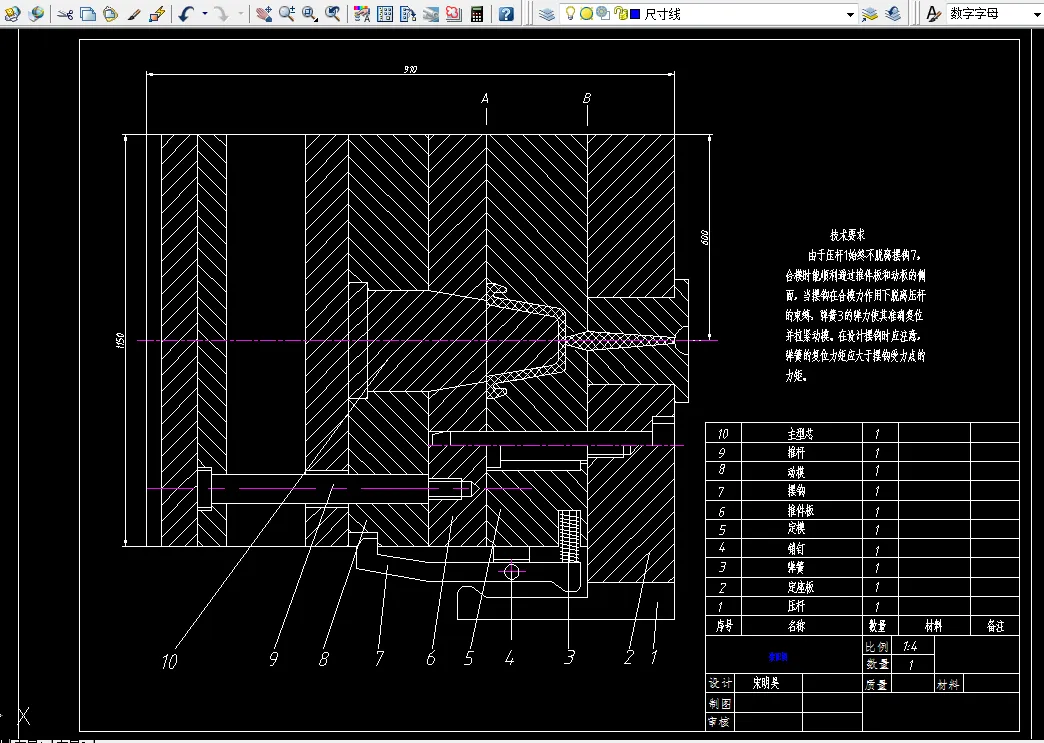Click the Paste clipboard icon
Screen dimensions: 1044x743
pyautogui.click(x=111, y=13)
